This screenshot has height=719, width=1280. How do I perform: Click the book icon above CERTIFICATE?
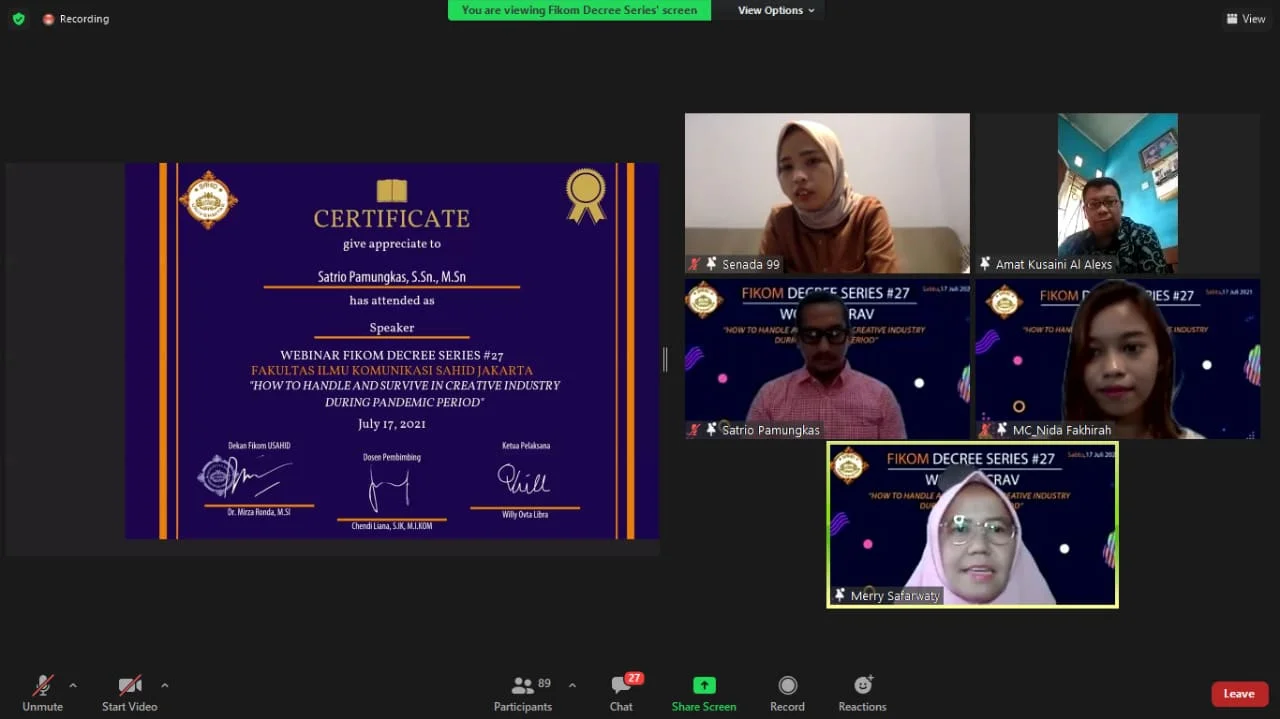pos(392,191)
